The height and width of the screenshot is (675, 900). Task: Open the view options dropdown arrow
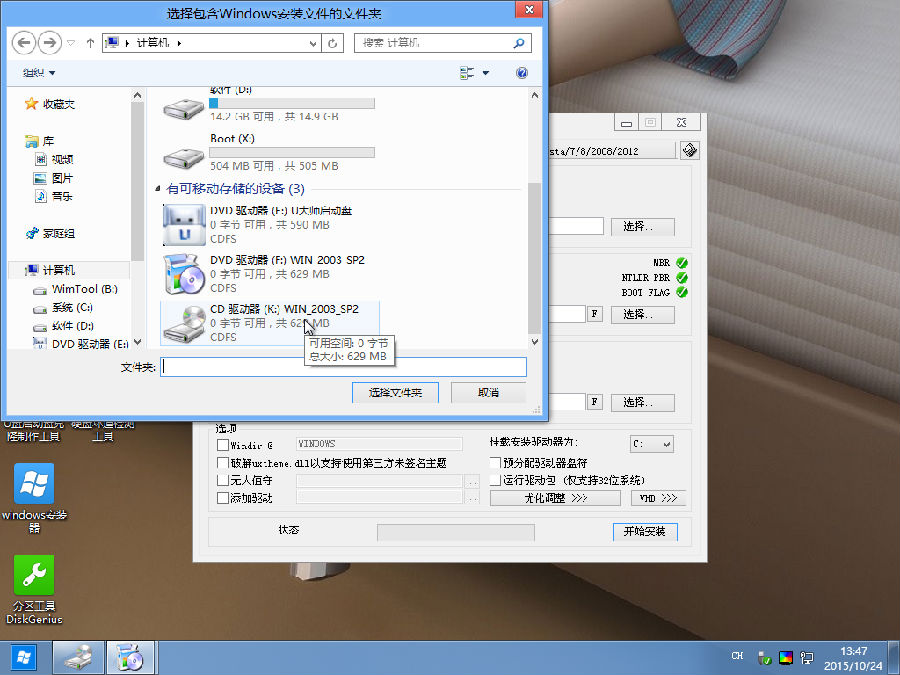pos(486,73)
